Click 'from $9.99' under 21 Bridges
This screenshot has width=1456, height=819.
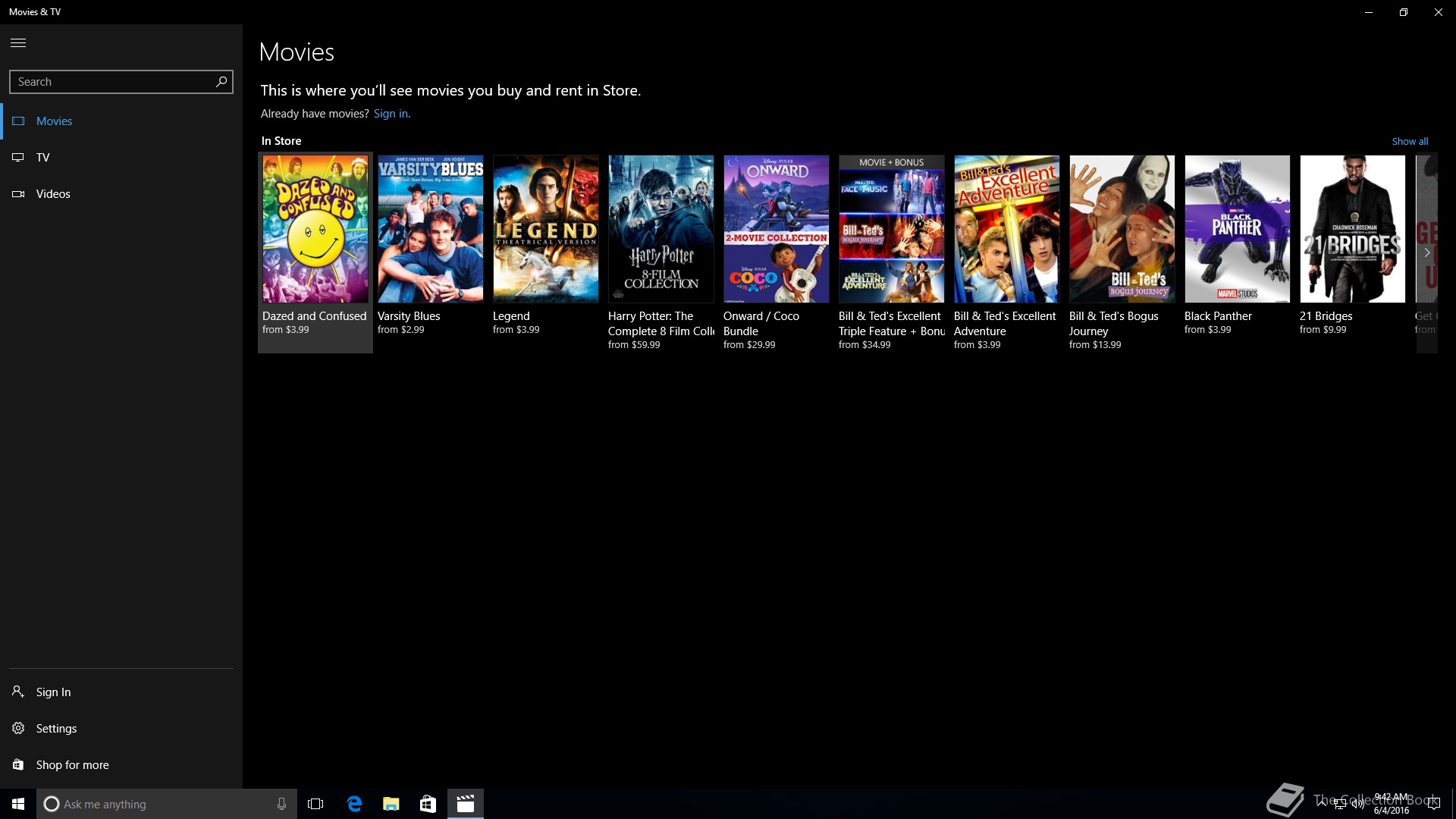1323,330
